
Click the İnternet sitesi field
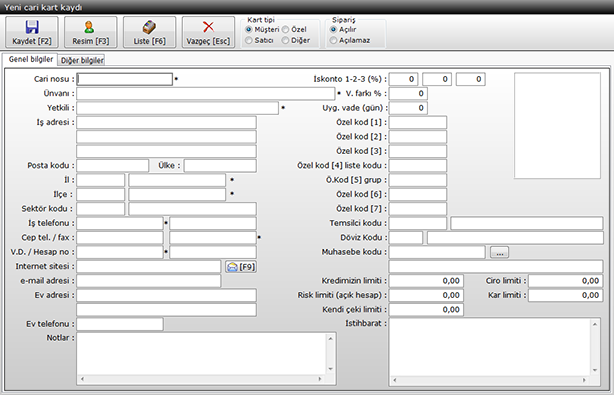tap(149, 267)
